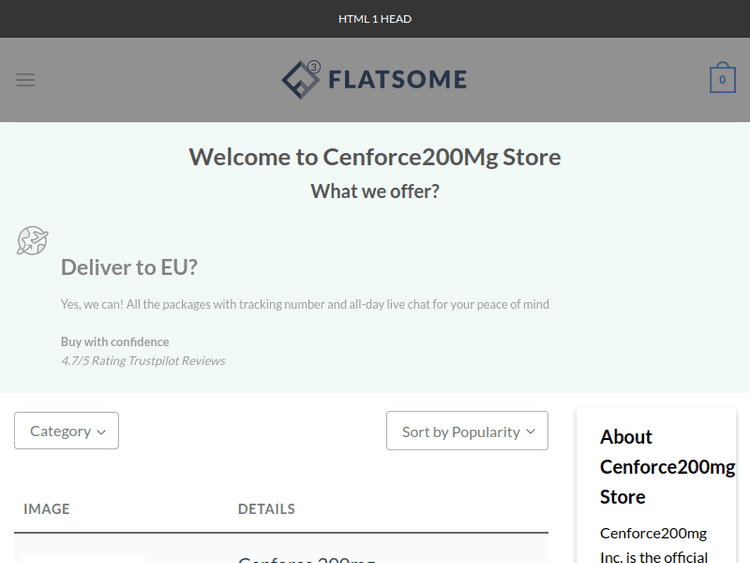Click the tracking number delivery description text
Viewport: 750px width, 563px height.
pyautogui.click(x=305, y=304)
